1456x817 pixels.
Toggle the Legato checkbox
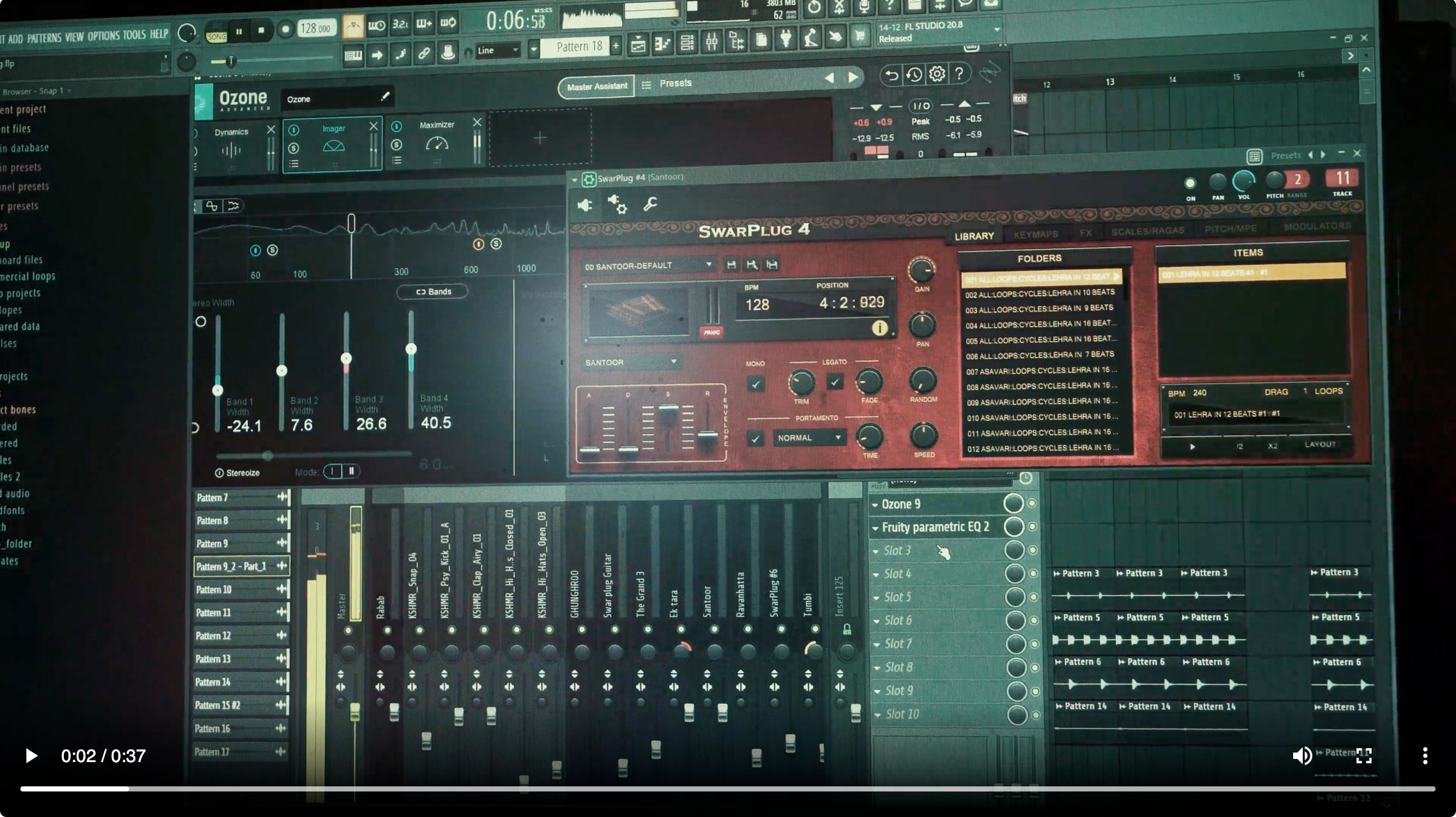[x=835, y=382]
